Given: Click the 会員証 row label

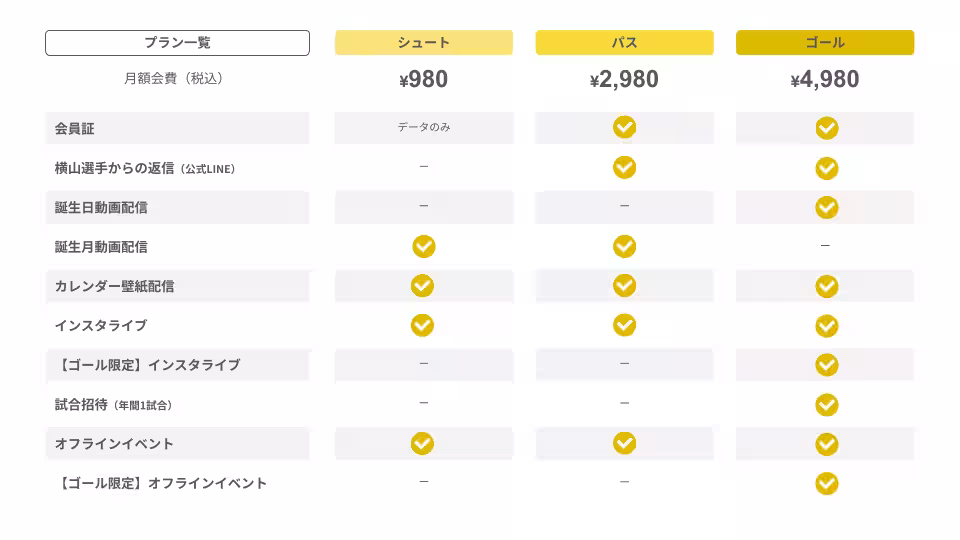Looking at the screenshot, I should tap(75, 129).
